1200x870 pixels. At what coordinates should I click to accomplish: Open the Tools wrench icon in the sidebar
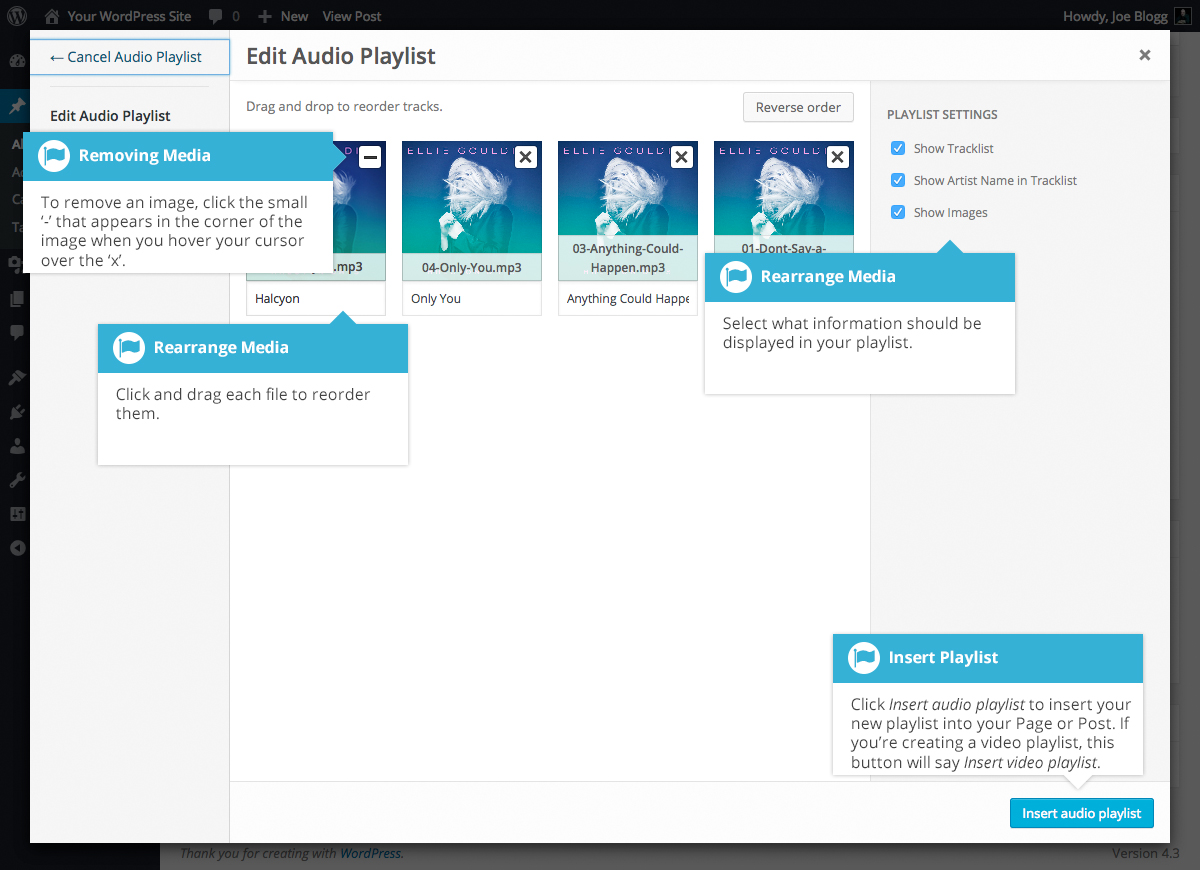[17, 480]
